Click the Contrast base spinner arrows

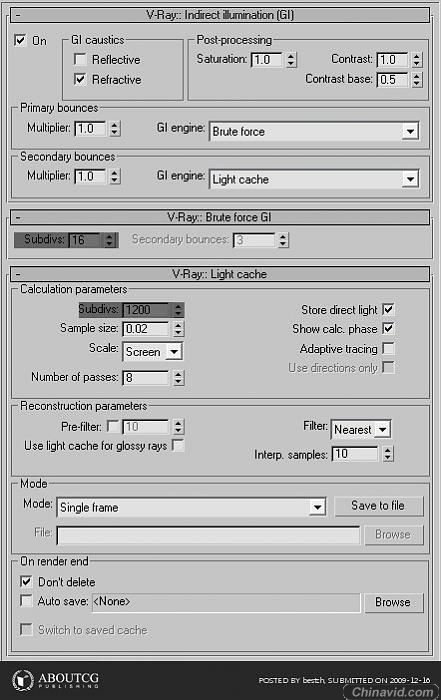tap(416, 80)
